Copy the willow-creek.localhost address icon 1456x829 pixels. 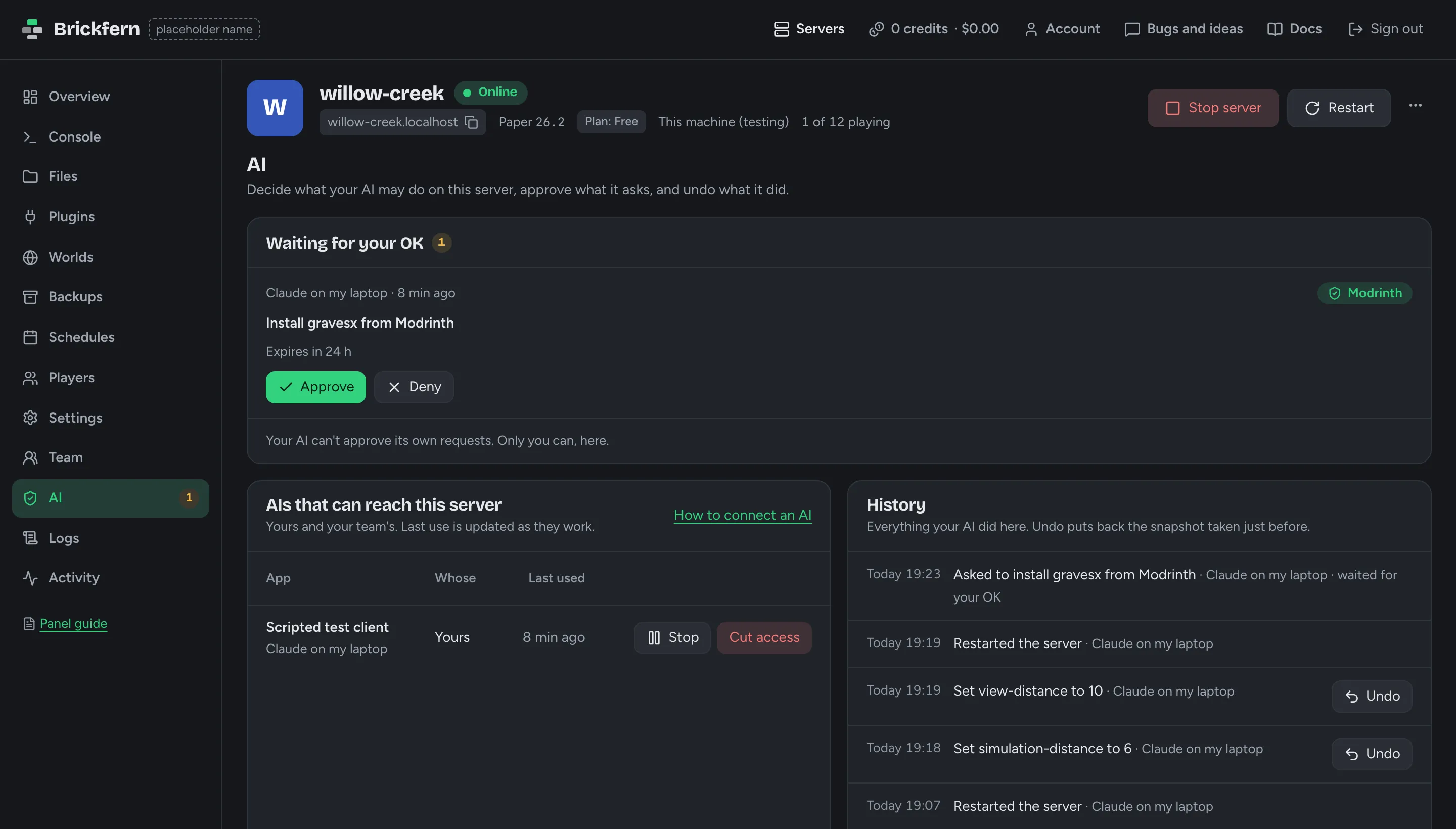472,122
